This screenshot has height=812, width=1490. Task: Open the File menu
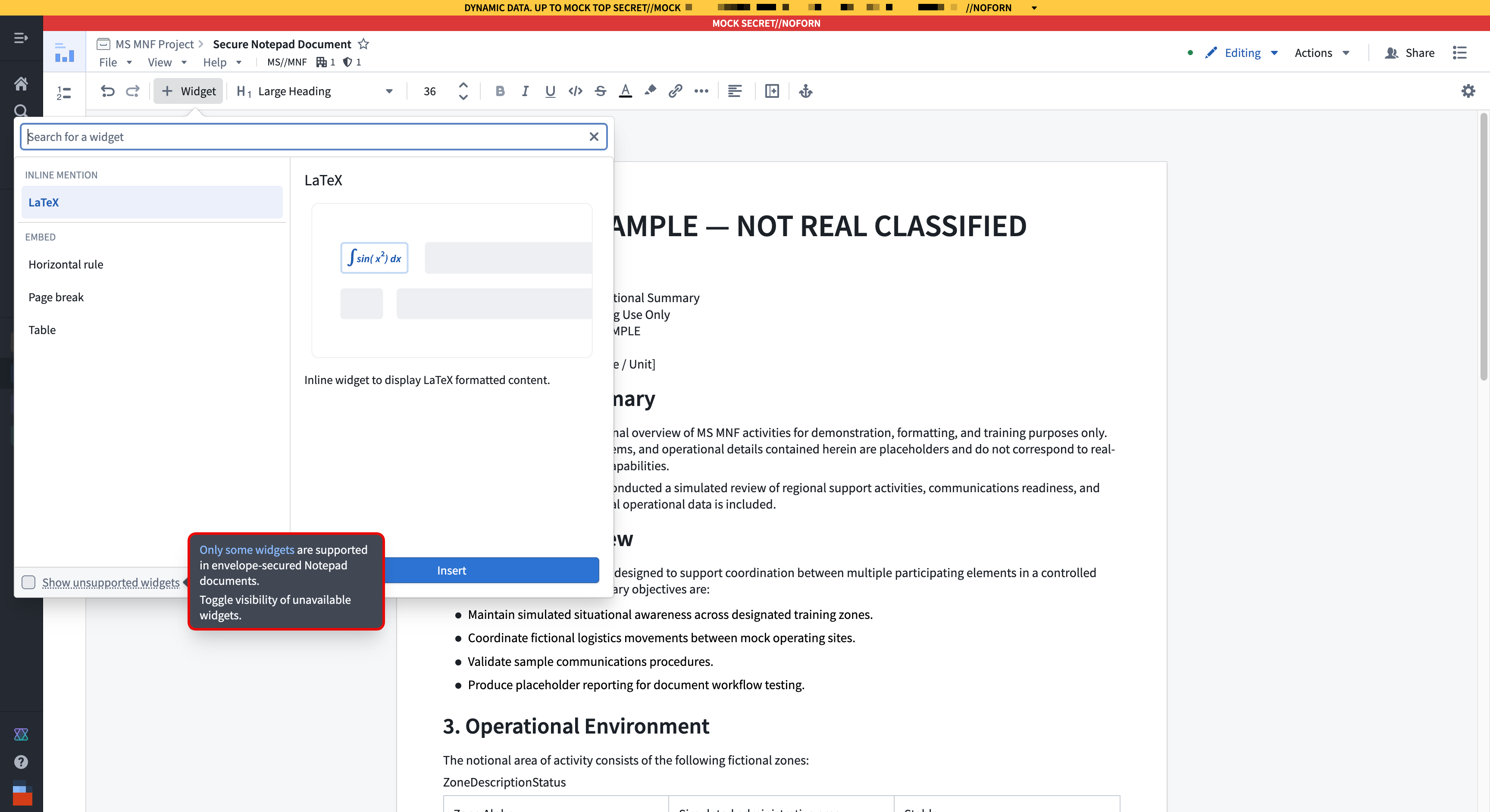[115, 62]
